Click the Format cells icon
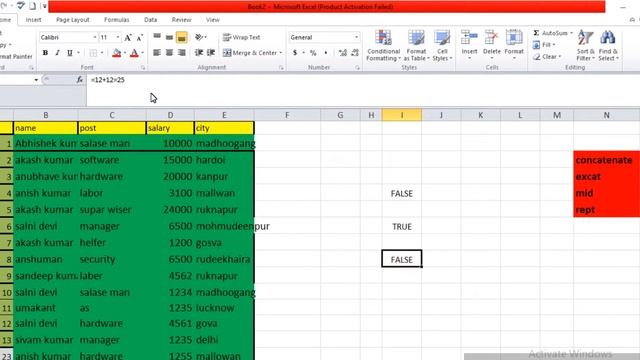640x360 pixels. (x=514, y=38)
